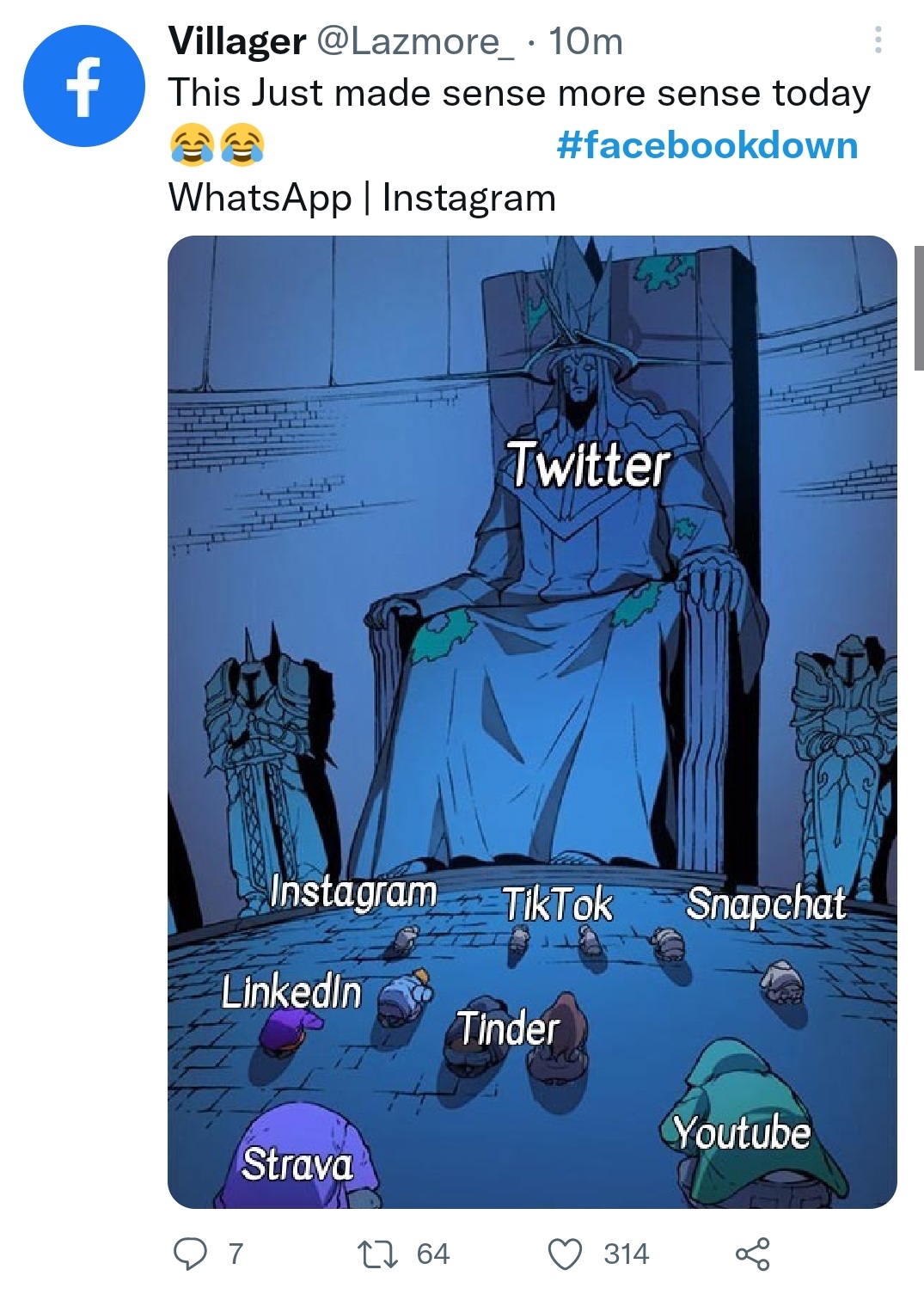Retweet using the retweet arrows icon
This screenshot has width=924, height=1294.
(x=377, y=1254)
